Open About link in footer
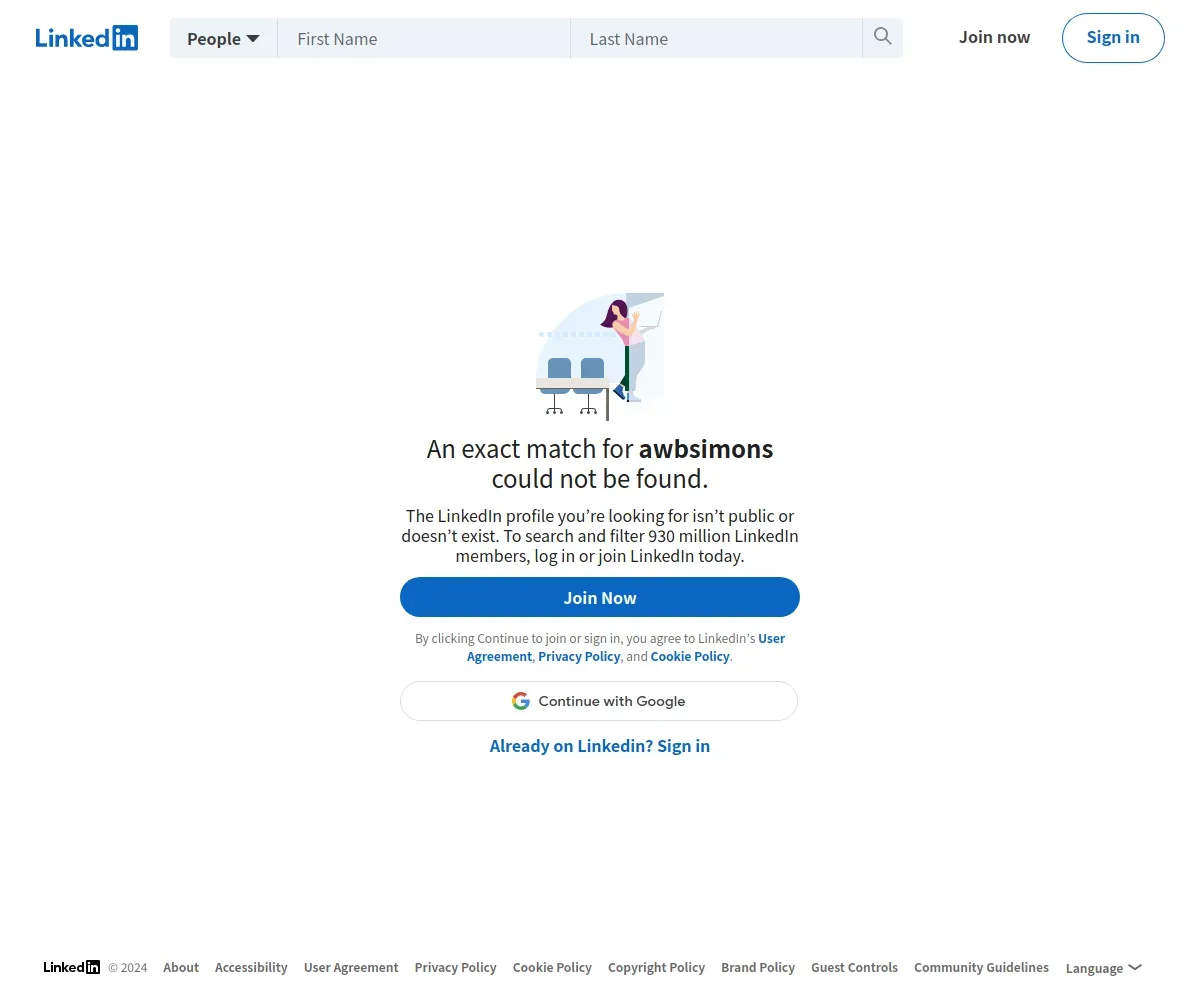This screenshot has height=1000, width=1200. [x=181, y=967]
